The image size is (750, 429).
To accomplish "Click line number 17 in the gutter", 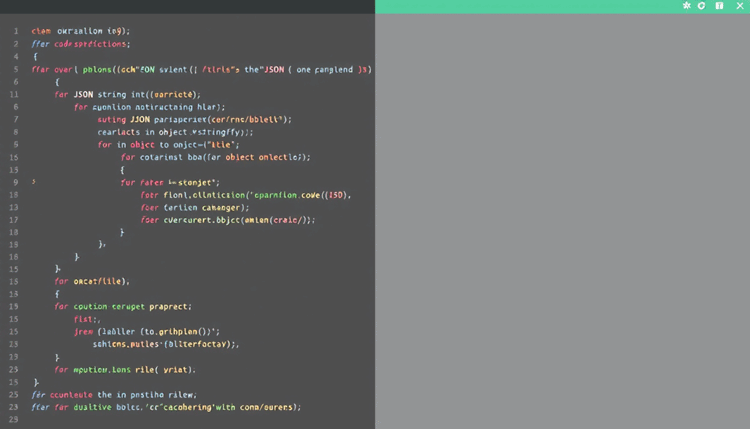I will coord(16,219).
